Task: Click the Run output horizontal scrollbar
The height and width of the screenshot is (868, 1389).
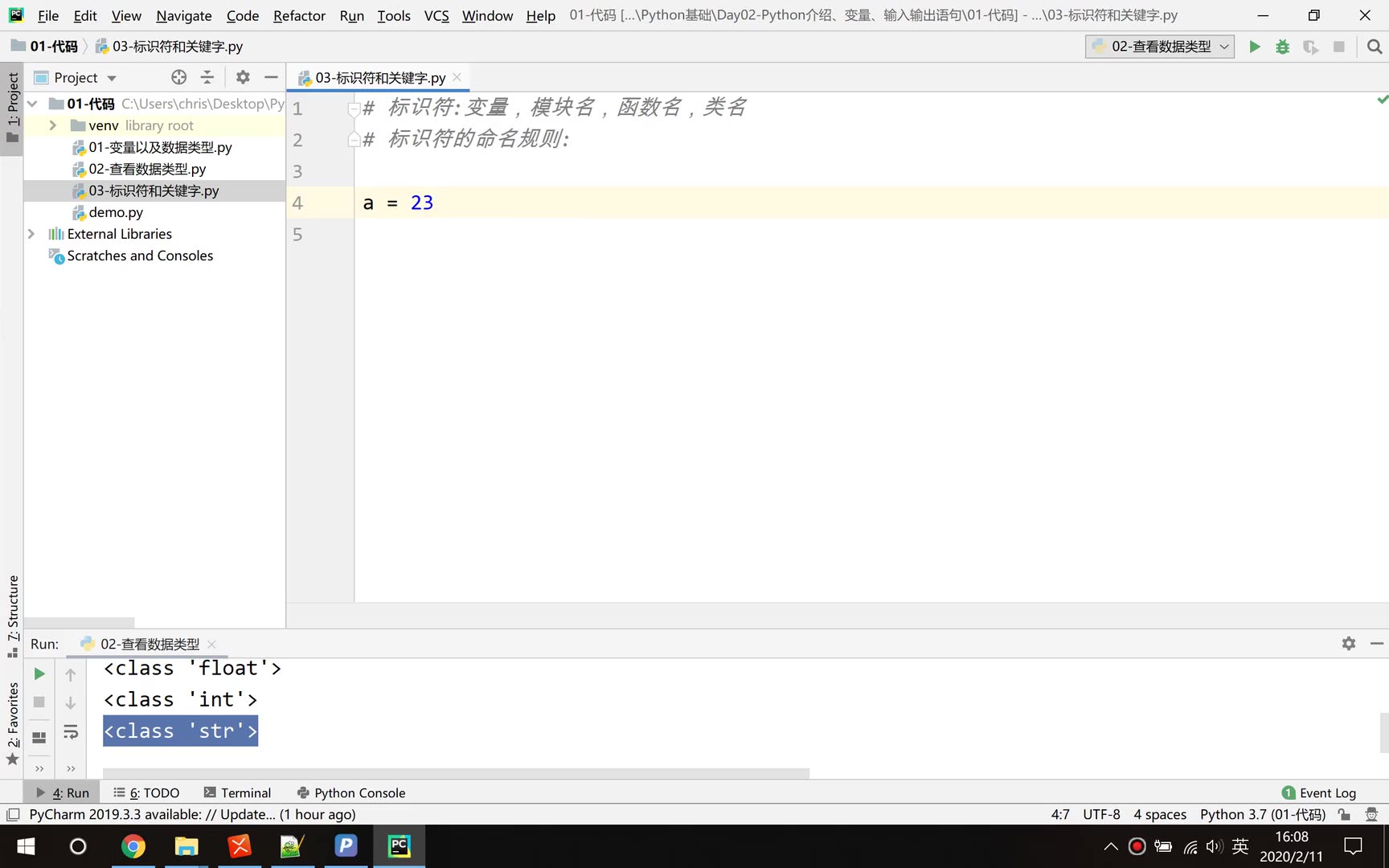Action: (x=456, y=773)
